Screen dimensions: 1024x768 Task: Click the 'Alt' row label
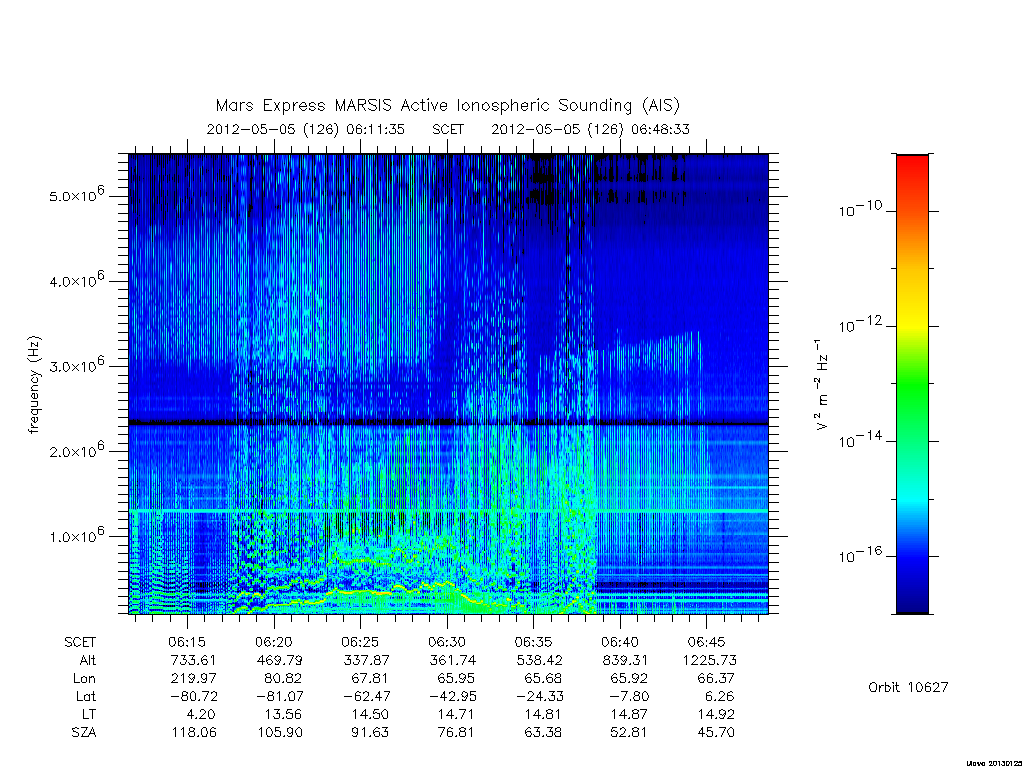click(88, 660)
